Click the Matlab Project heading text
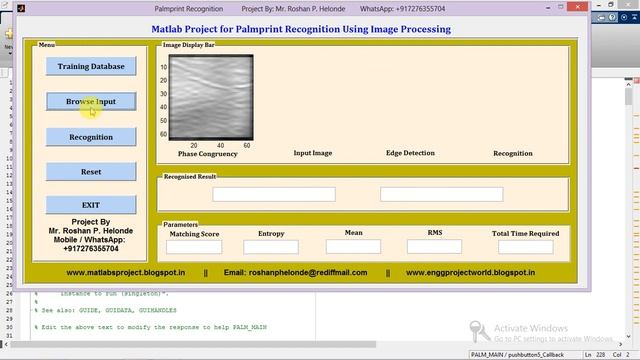The height and width of the screenshot is (360, 640). click(x=301, y=29)
